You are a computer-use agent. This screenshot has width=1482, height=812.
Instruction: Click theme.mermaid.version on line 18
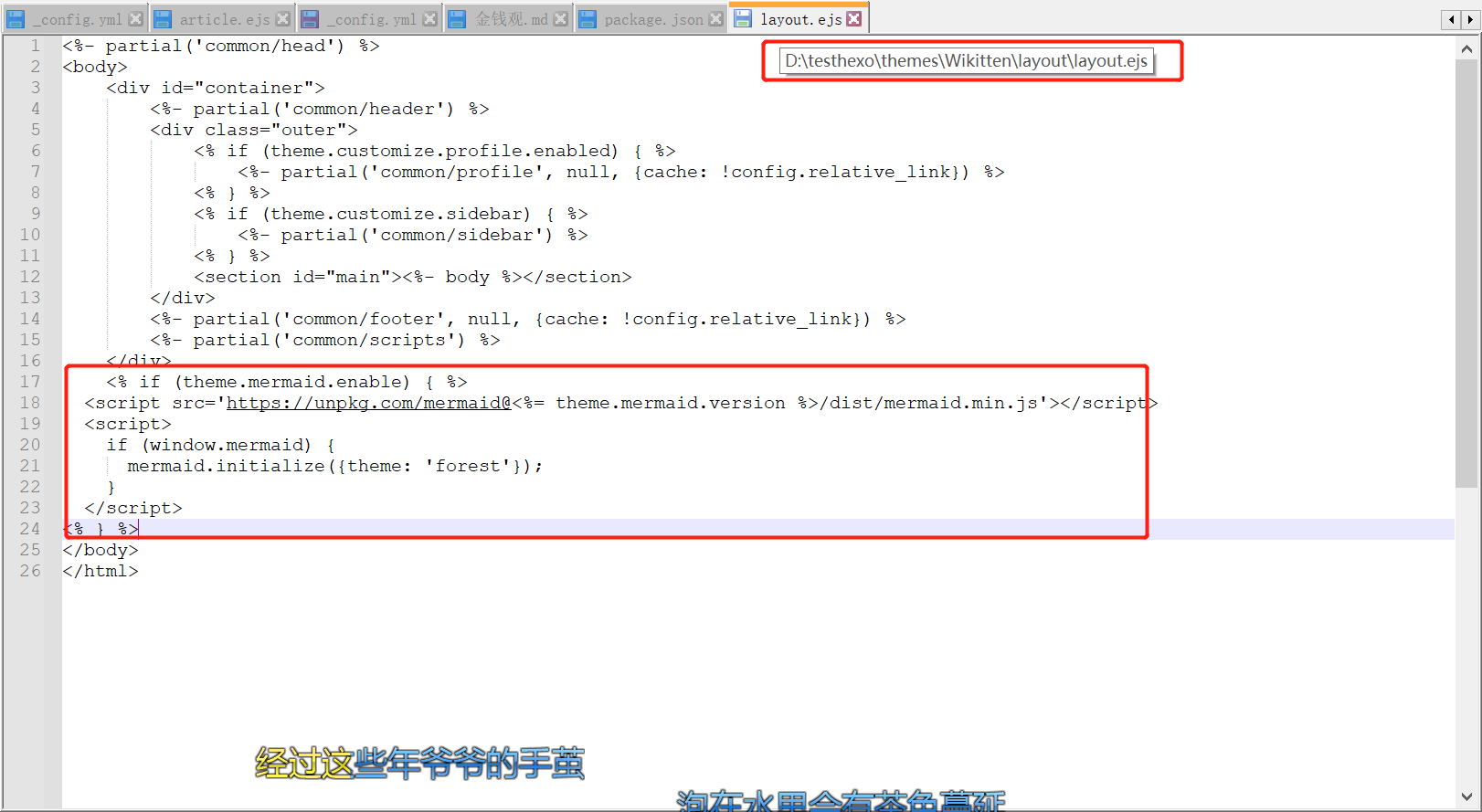[671, 403]
